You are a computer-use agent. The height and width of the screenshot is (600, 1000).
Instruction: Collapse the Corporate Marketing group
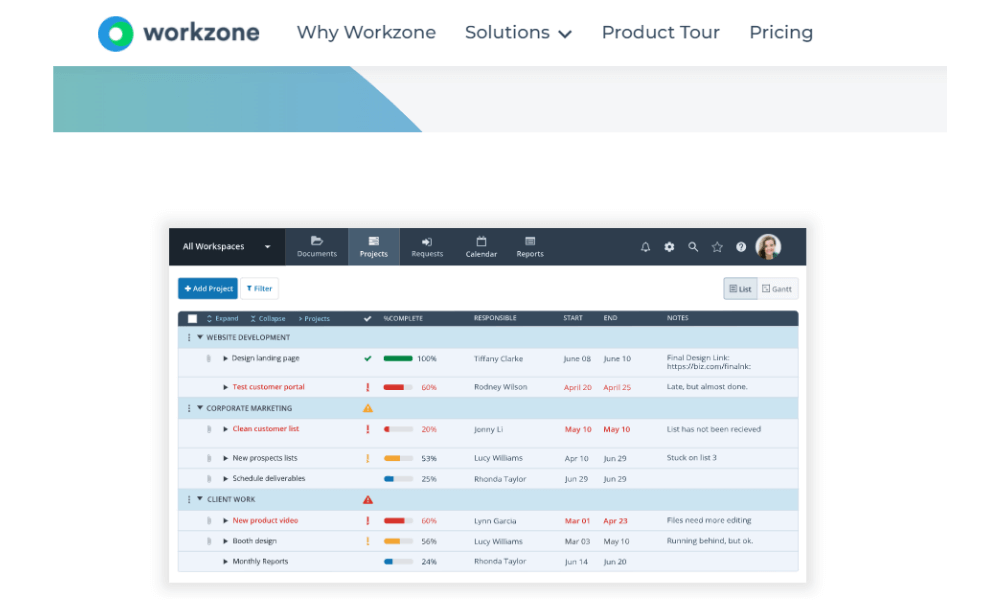tap(200, 408)
